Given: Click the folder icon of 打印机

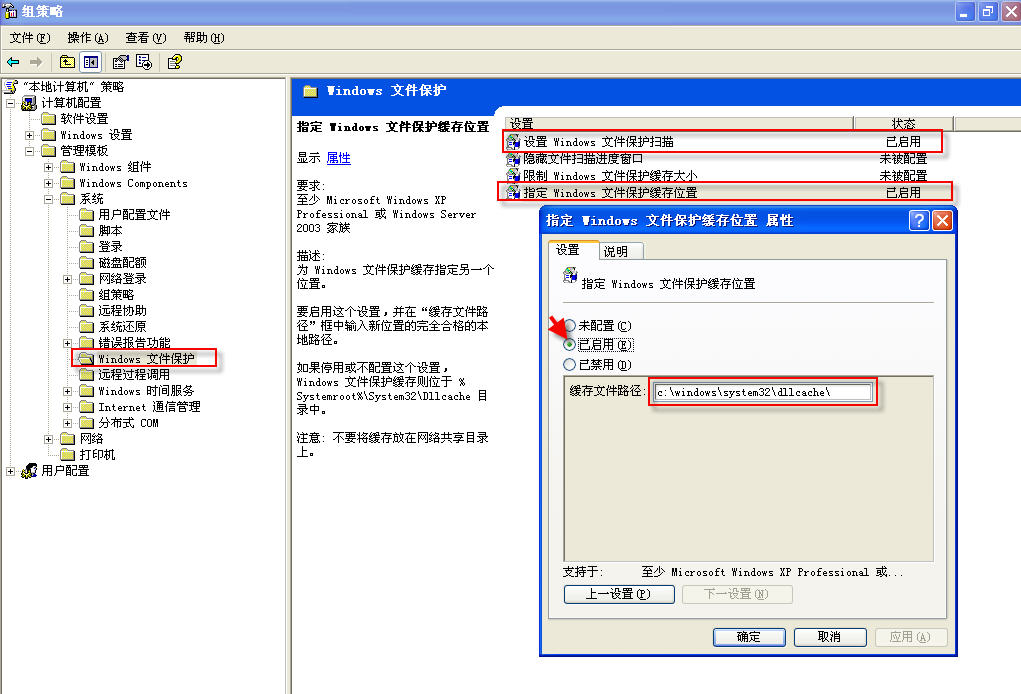Looking at the screenshot, I should pyautogui.click(x=68, y=454).
